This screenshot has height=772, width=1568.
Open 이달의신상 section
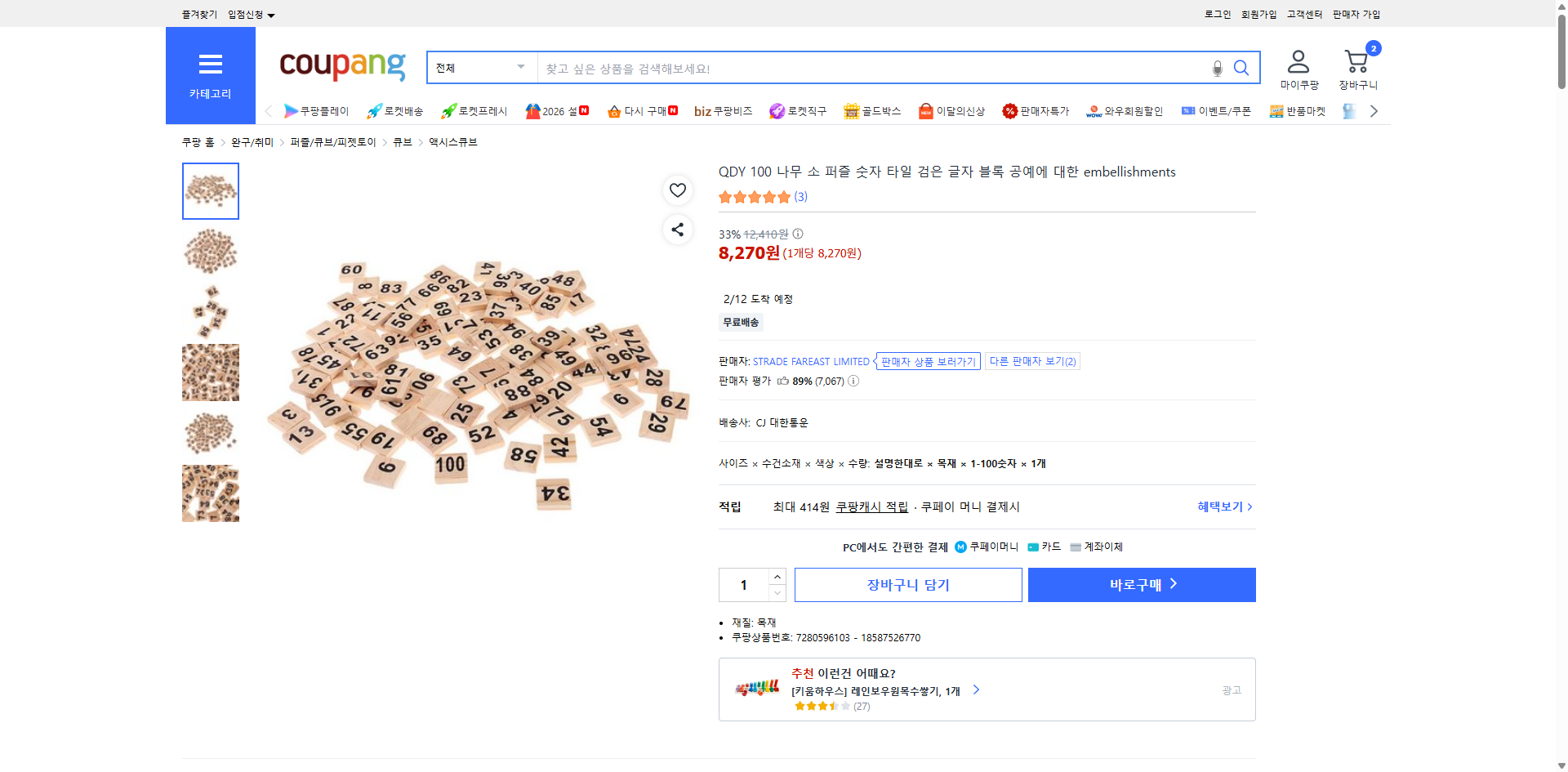pyautogui.click(x=951, y=111)
